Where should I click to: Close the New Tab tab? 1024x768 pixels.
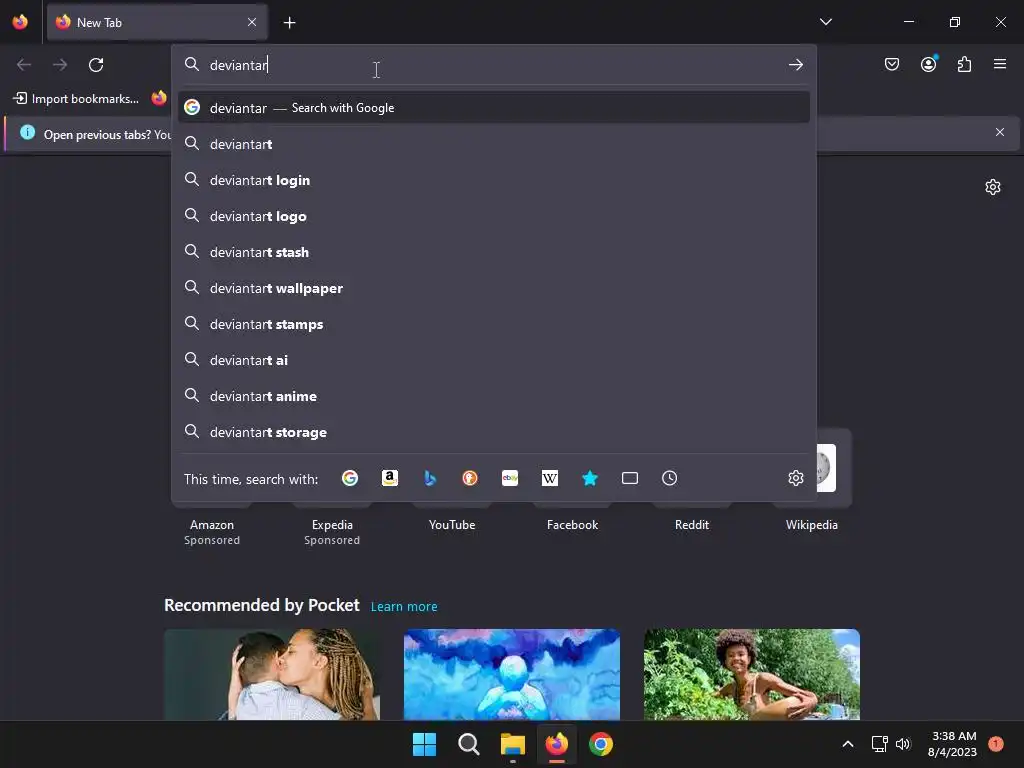pos(252,22)
